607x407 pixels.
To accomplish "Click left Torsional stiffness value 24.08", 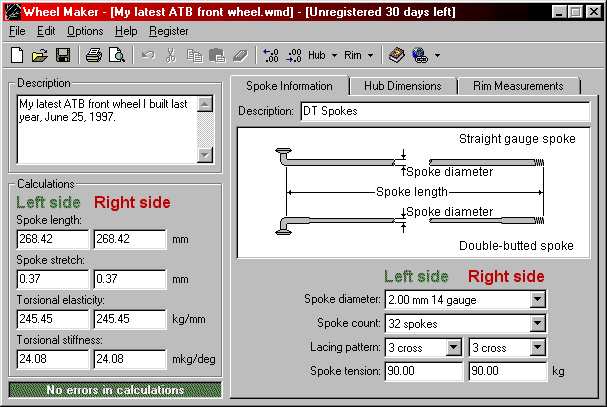I will [53, 359].
